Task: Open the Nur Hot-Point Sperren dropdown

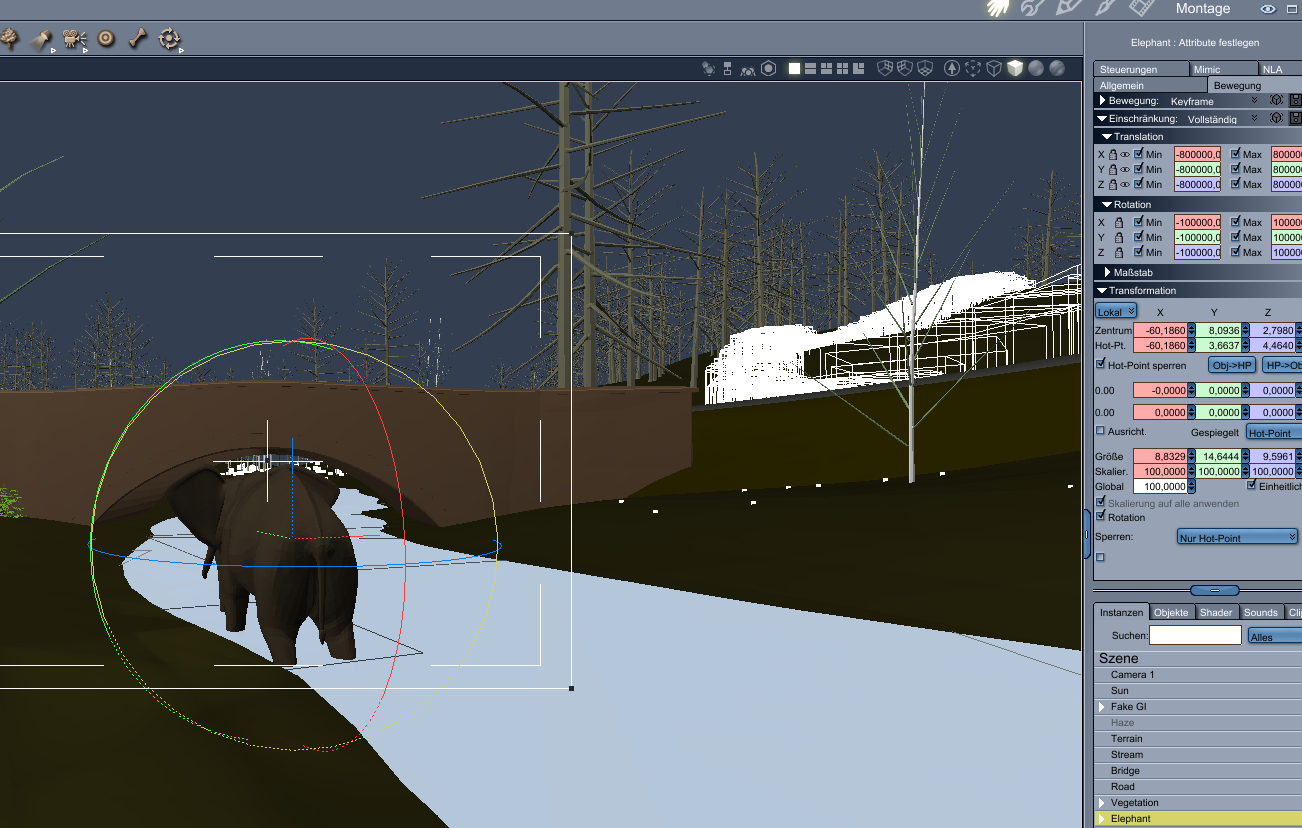Action: pos(1238,537)
